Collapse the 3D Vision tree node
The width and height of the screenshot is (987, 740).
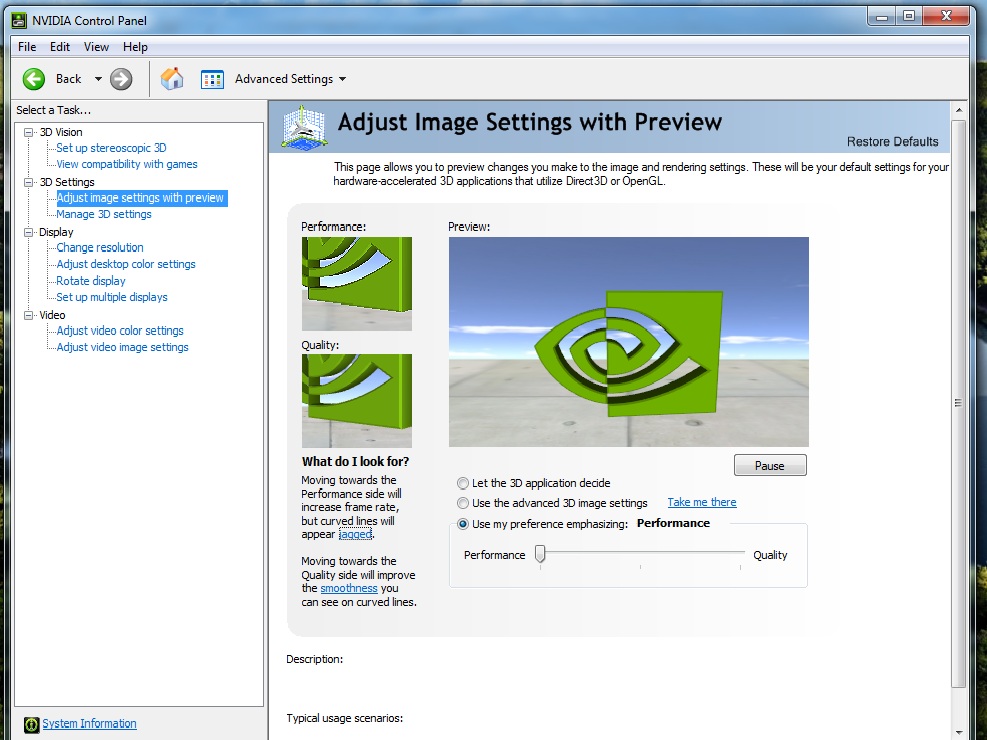pos(28,132)
